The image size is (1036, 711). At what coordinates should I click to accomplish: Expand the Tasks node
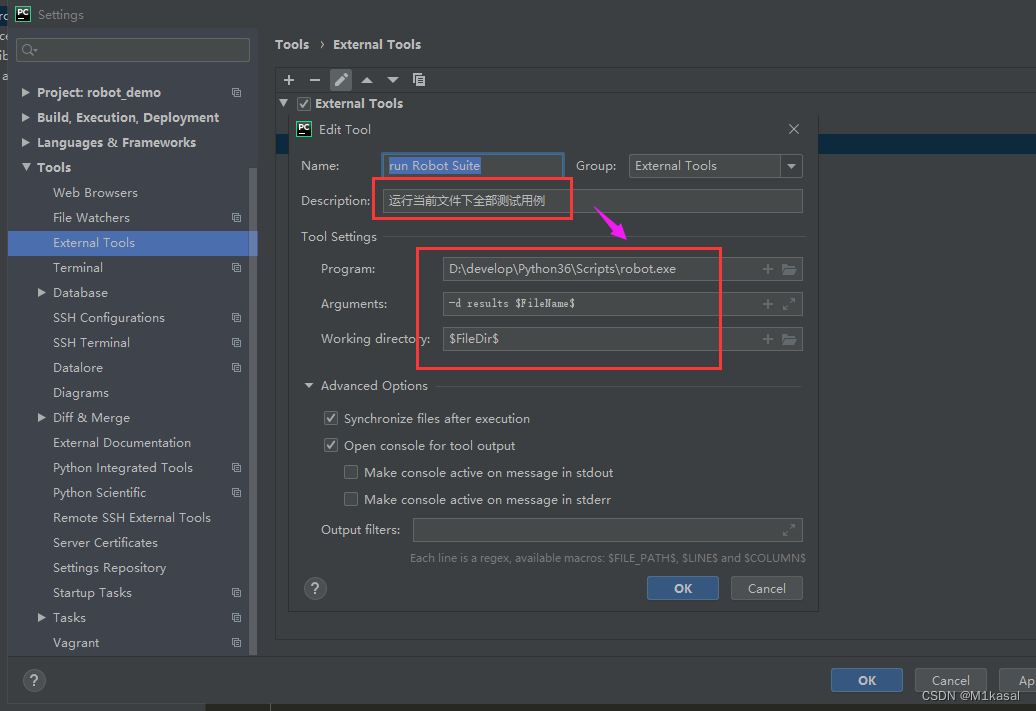coord(41,617)
